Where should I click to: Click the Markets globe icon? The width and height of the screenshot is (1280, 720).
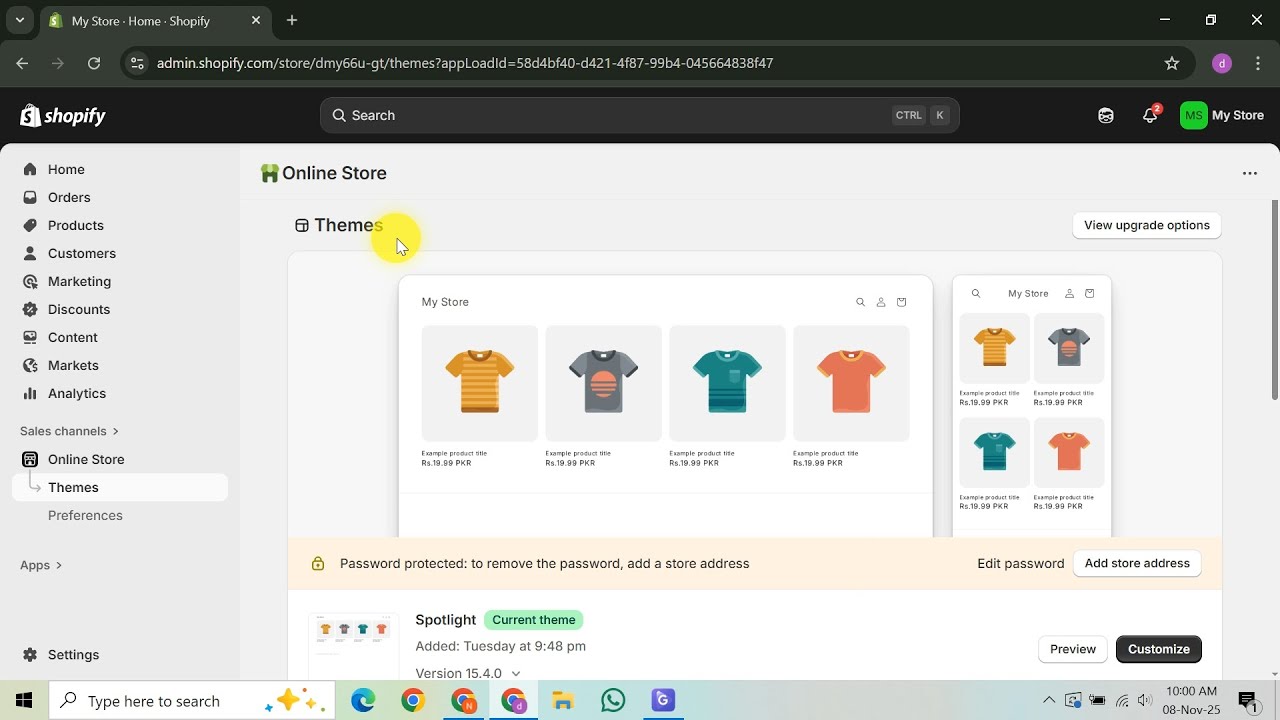(30, 365)
